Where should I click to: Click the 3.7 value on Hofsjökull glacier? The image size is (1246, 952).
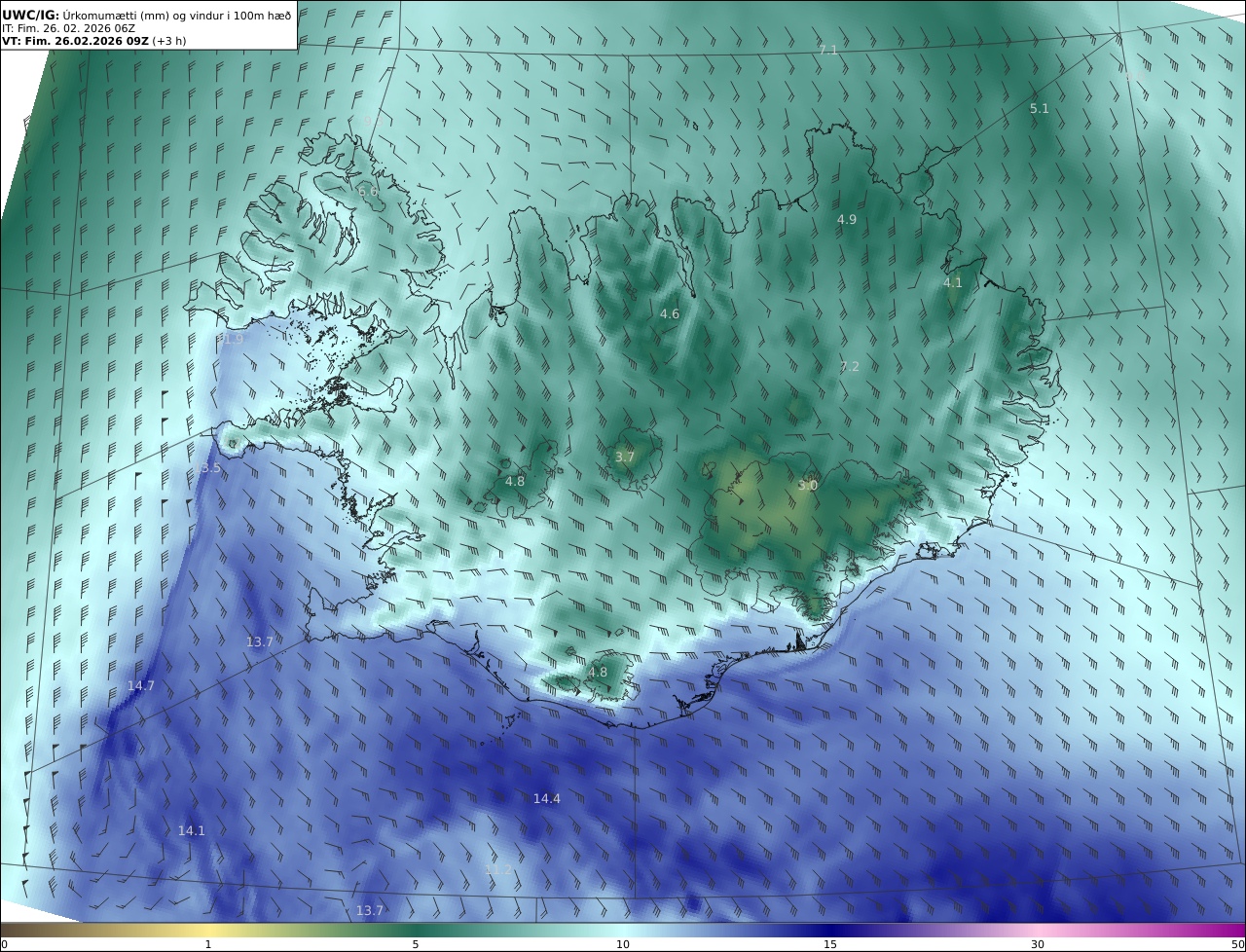coord(625,457)
